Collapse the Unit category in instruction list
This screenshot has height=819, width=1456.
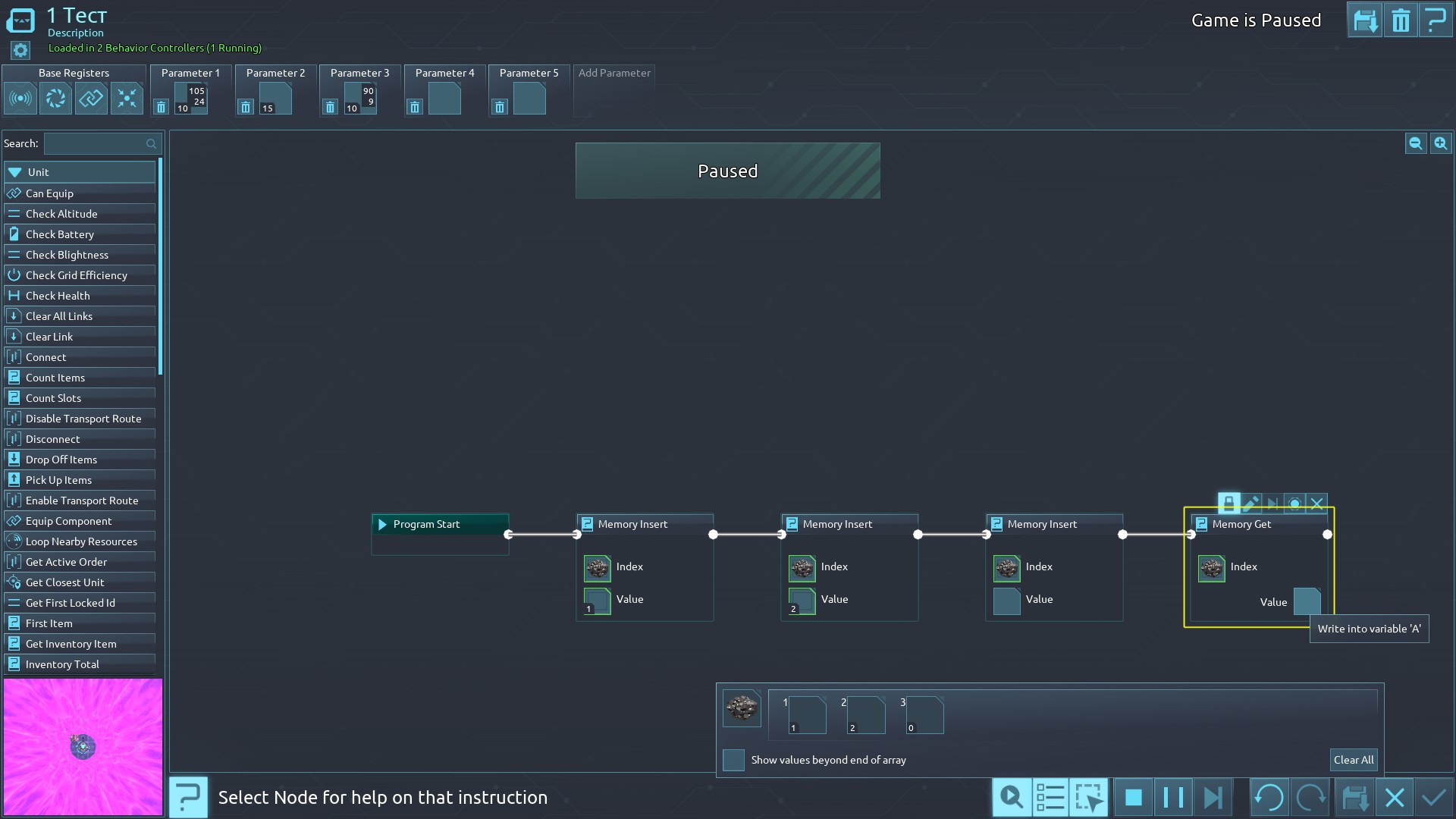pos(15,172)
